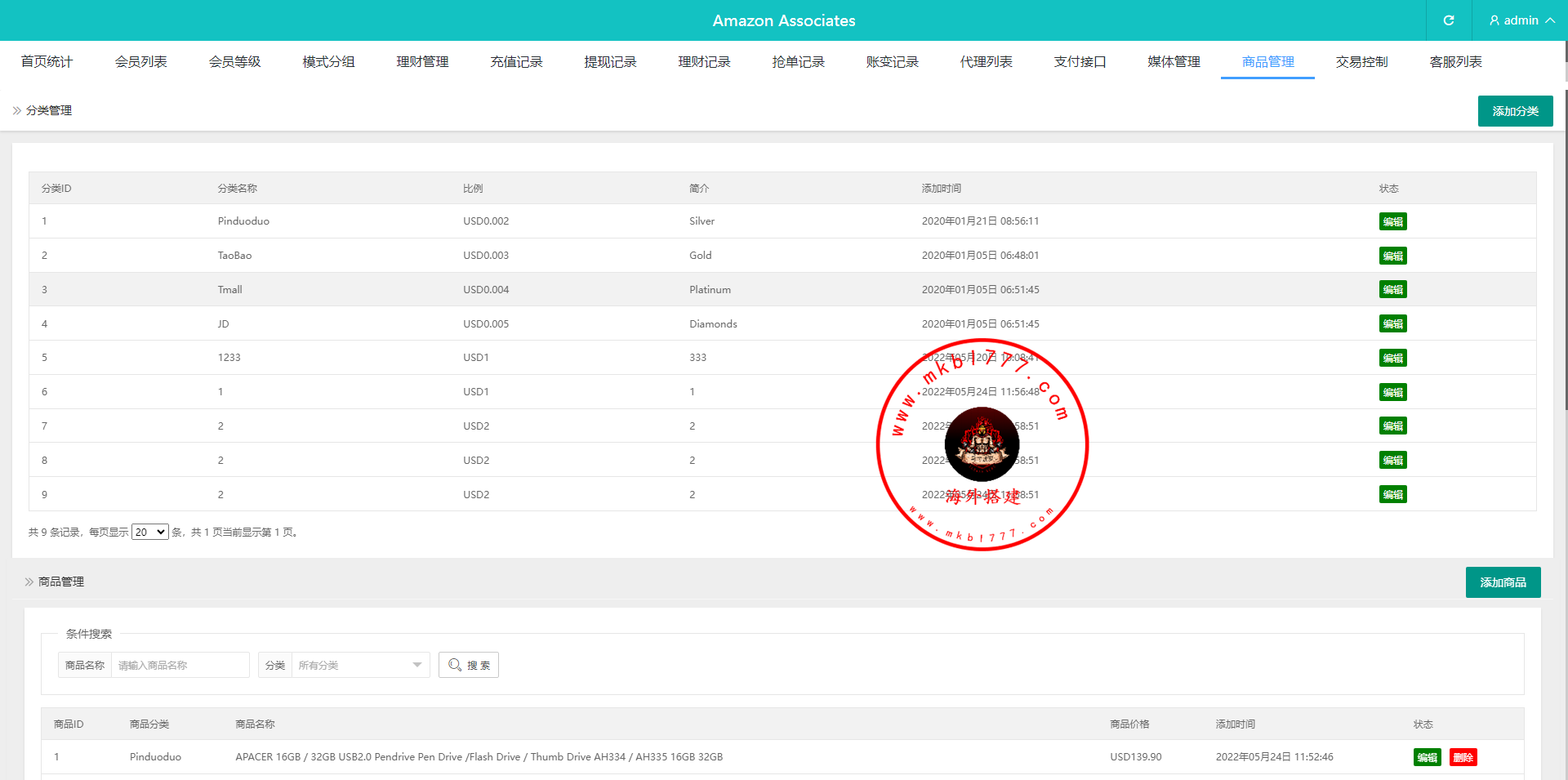This screenshot has height=780, width=1568.
Task: Edit the APACER product row
Action: 1427,757
